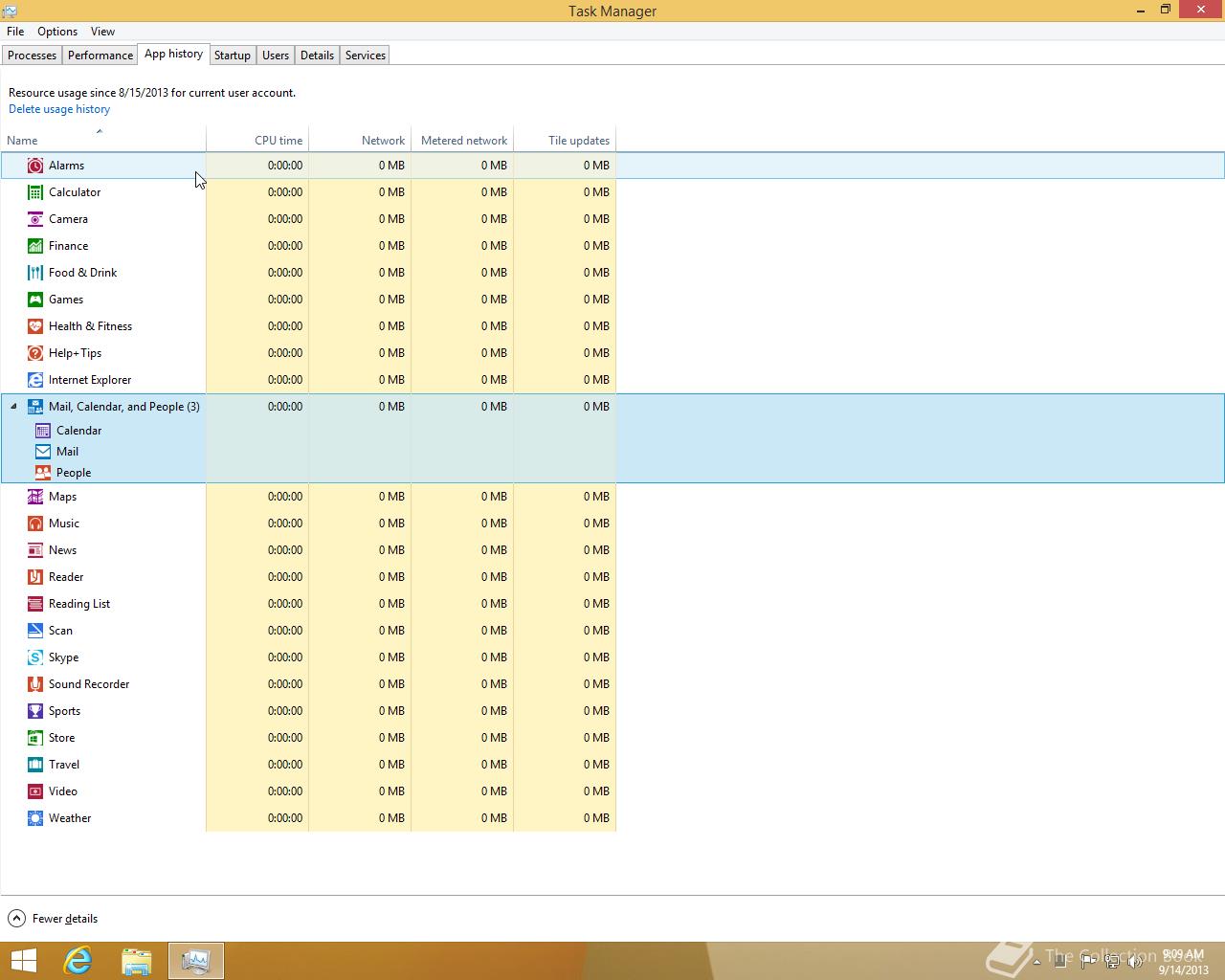1225x980 pixels.
Task: Switch to the Performance tab
Action: tap(100, 56)
